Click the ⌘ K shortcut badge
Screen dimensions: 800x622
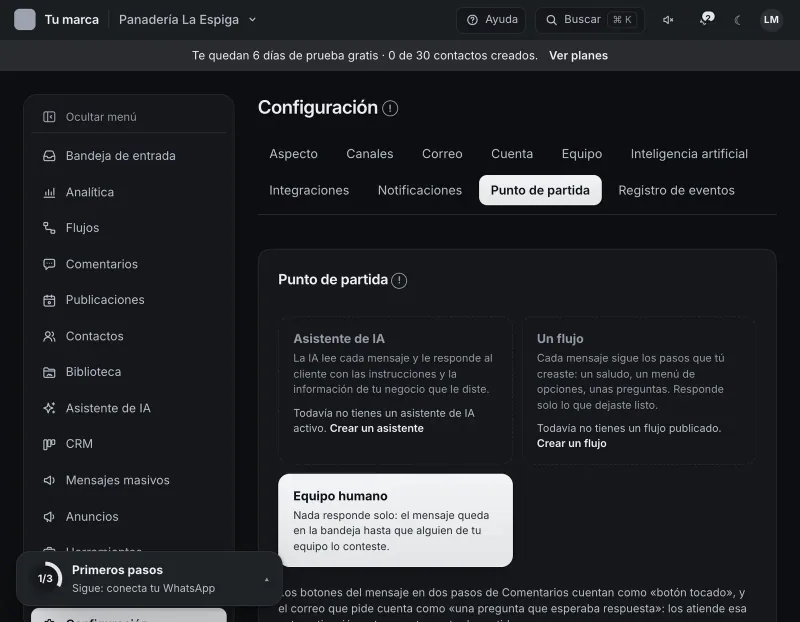click(622, 20)
